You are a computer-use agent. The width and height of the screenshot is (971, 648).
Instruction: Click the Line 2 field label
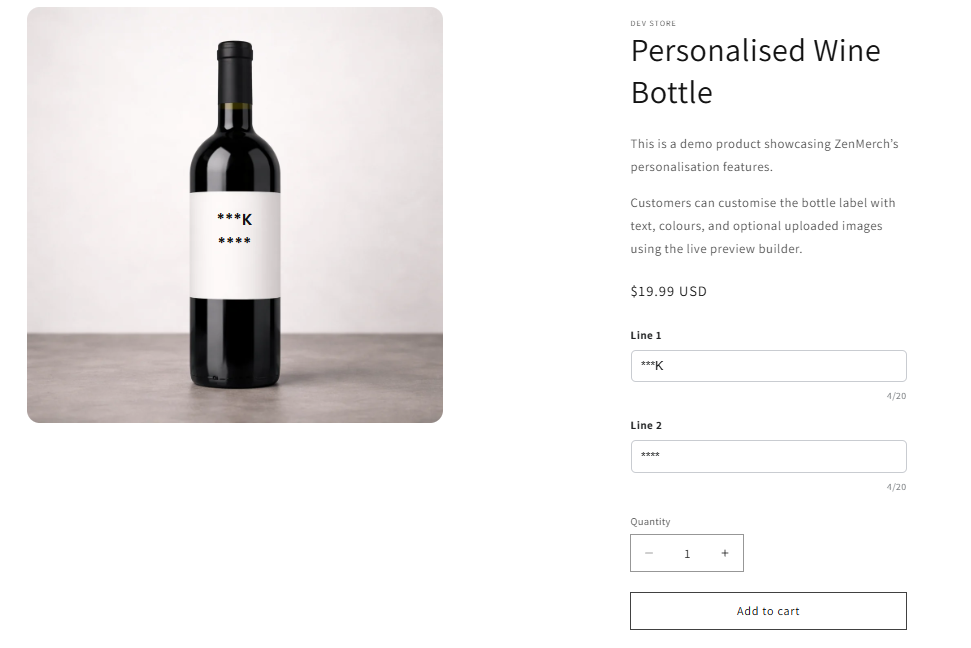pyautogui.click(x=646, y=425)
